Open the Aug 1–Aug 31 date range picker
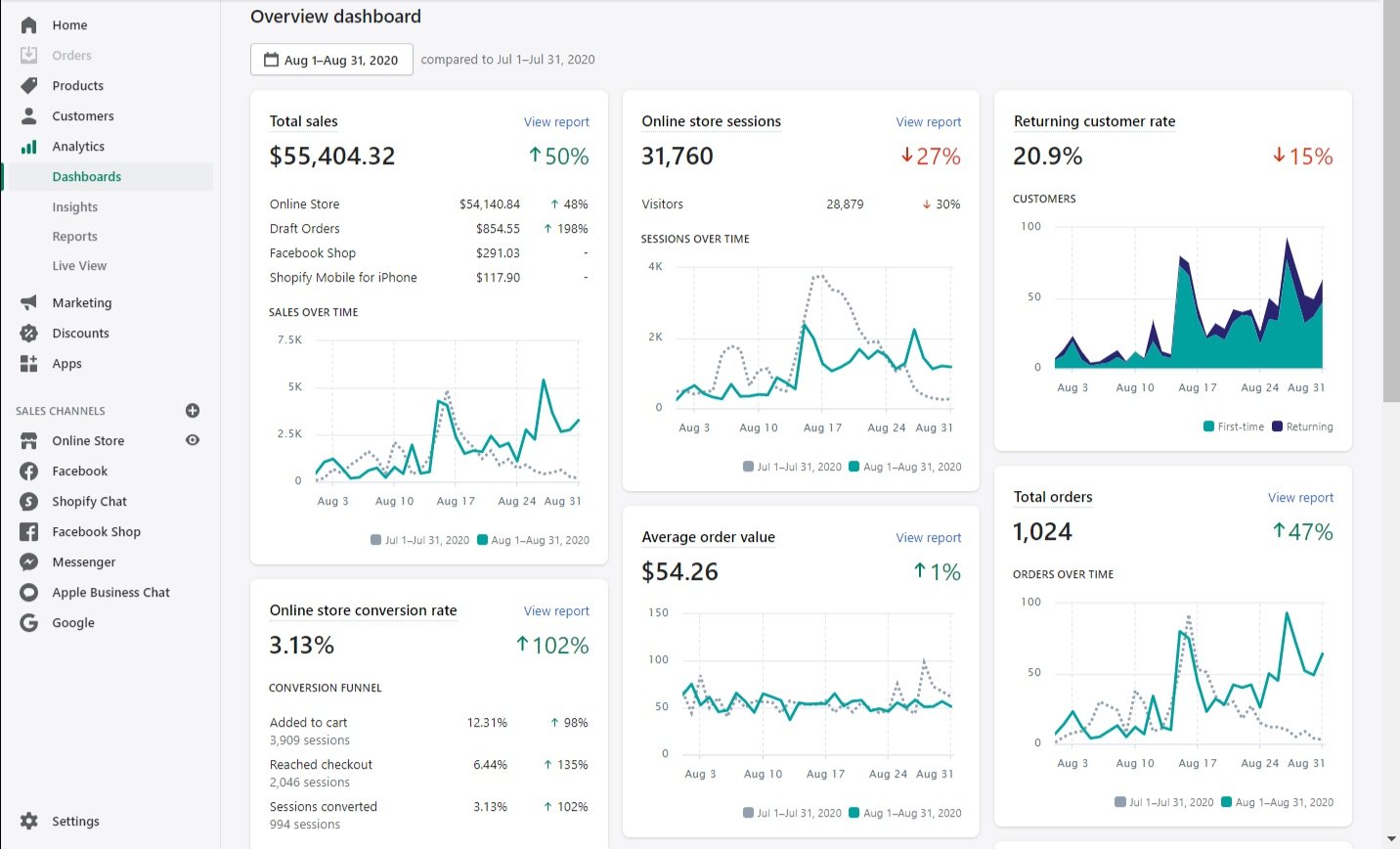The width and height of the screenshot is (1400, 849). pyautogui.click(x=331, y=59)
